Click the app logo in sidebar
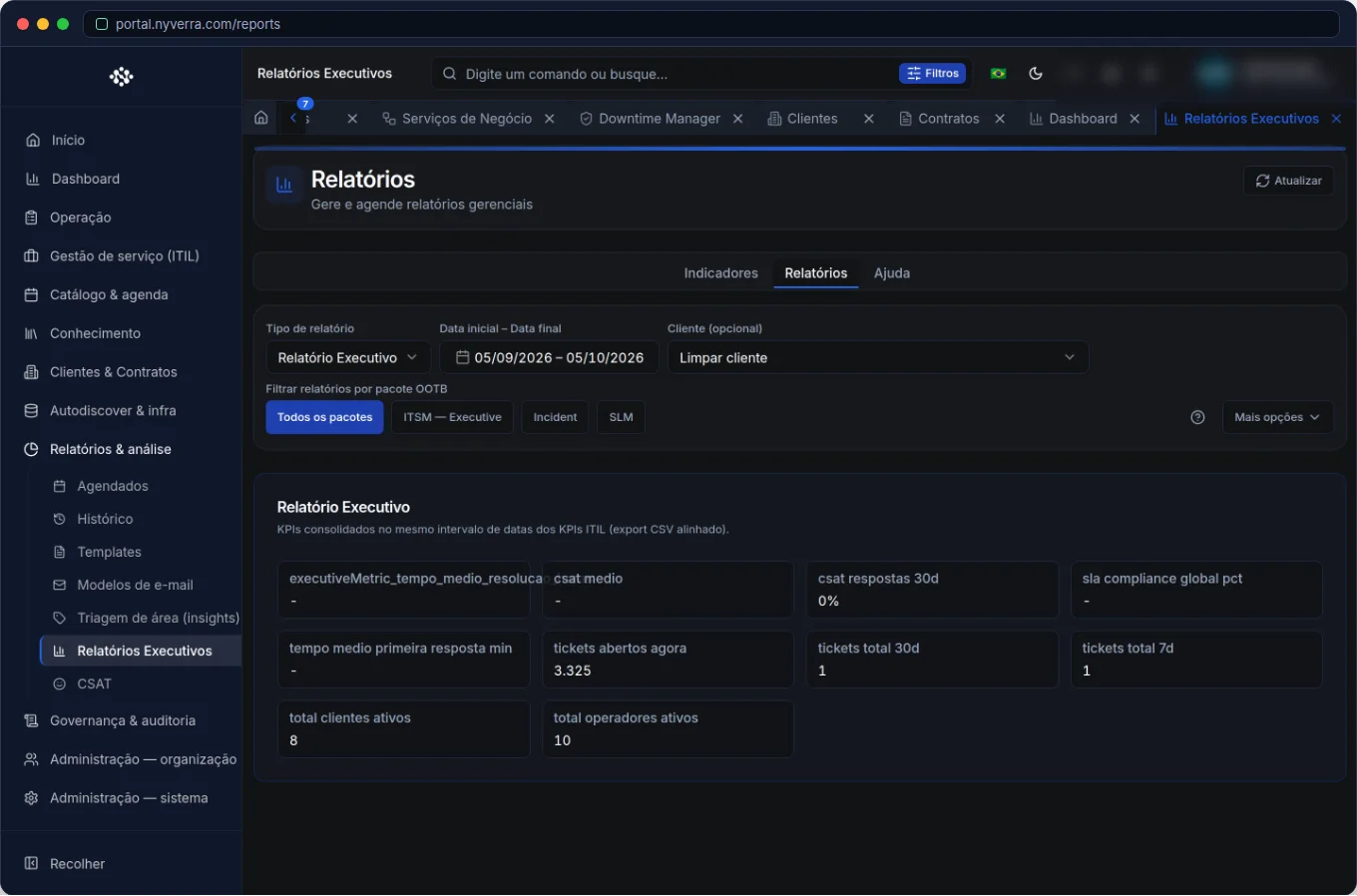1357x896 pixels. click(121, 77)
